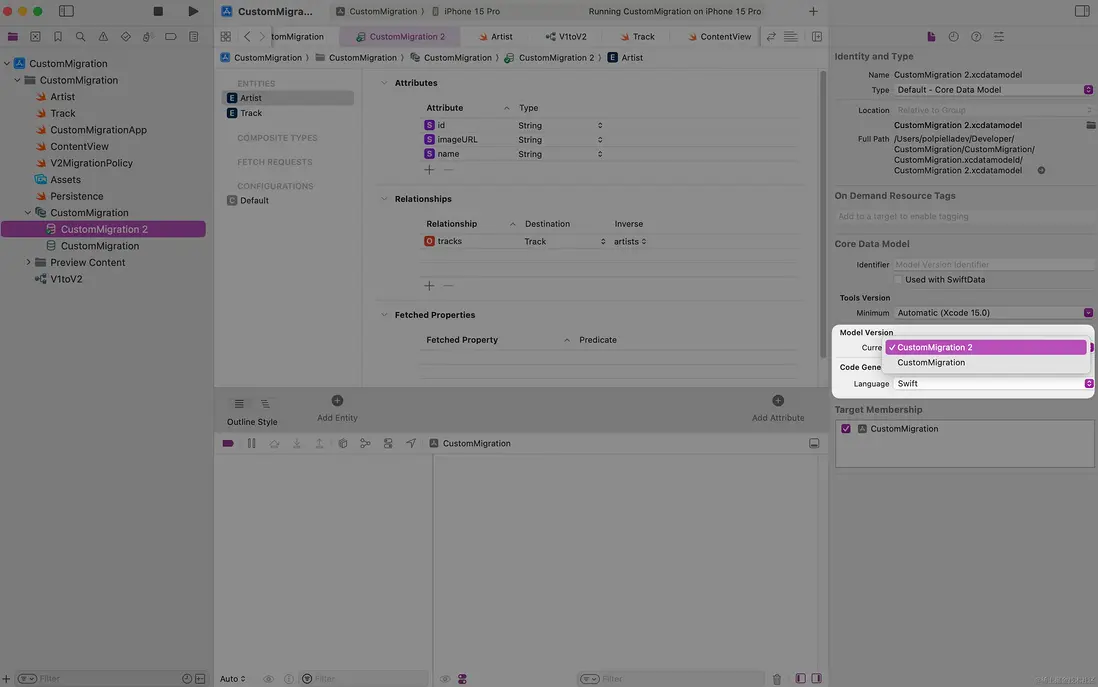The height and width of the screenshot is (687, 1098).
Task: Select graph editor style icon
Action: [x=265, y=404]
